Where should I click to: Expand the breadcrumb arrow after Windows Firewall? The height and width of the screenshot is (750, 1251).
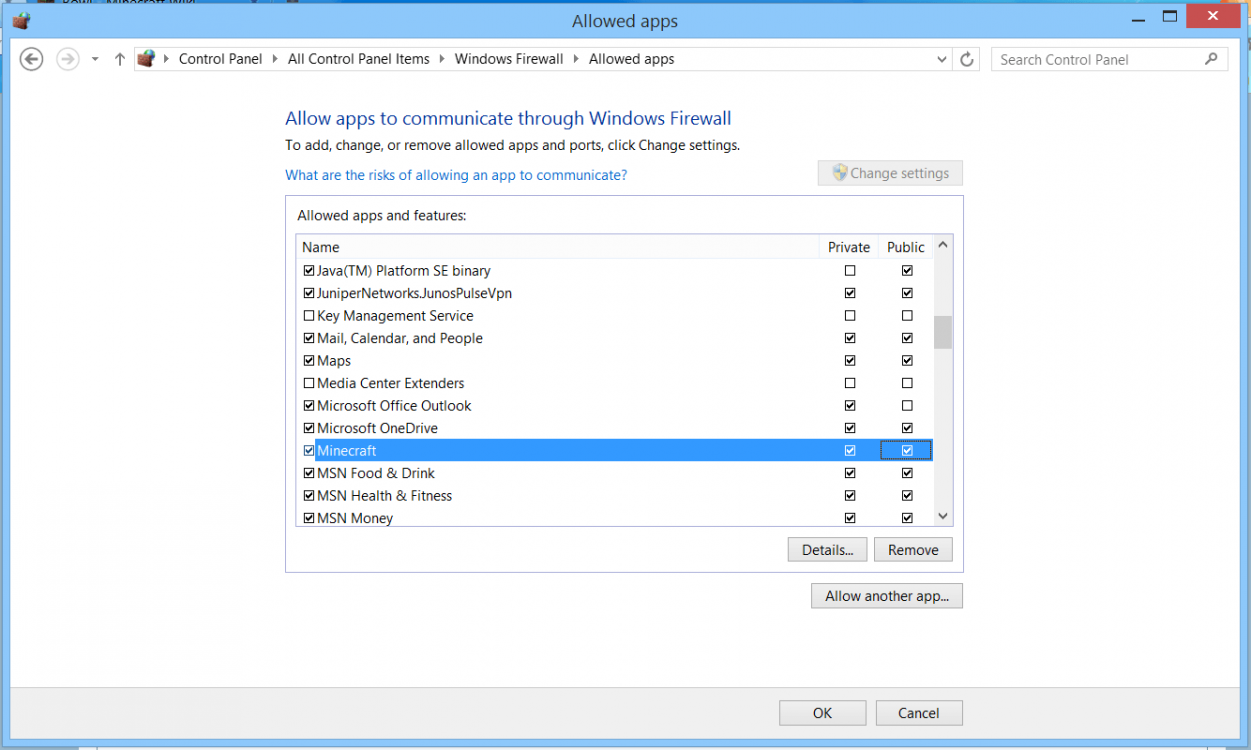[576, 60]
